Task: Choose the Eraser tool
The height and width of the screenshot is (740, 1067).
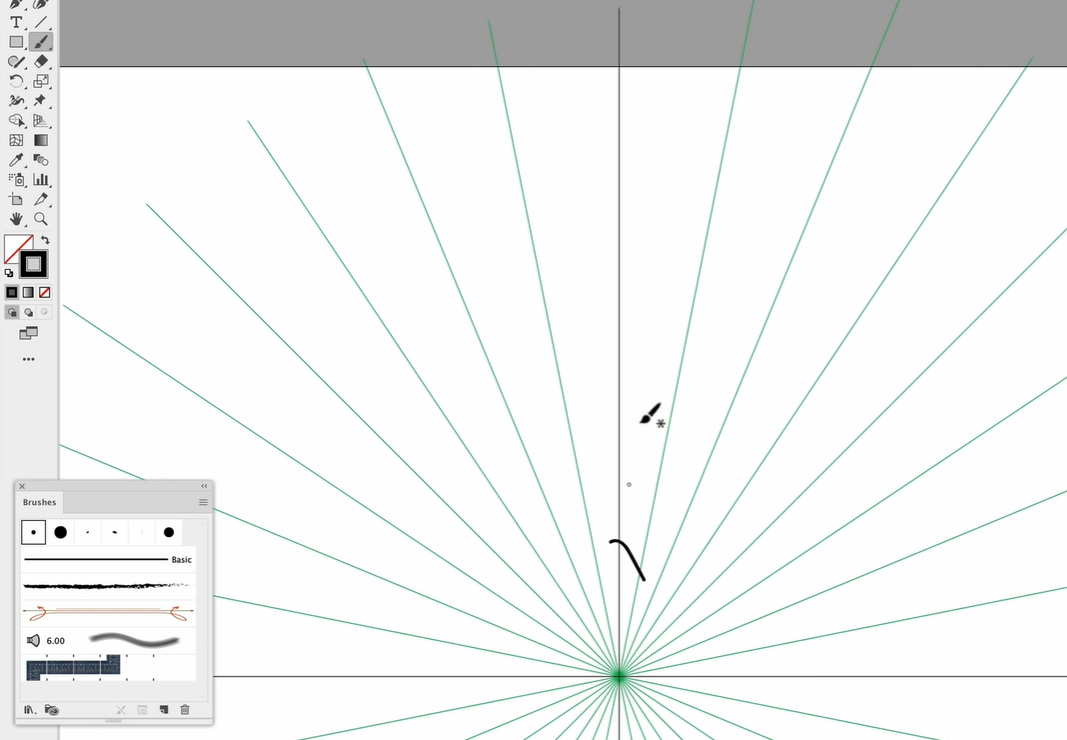Action: (41, 62)
